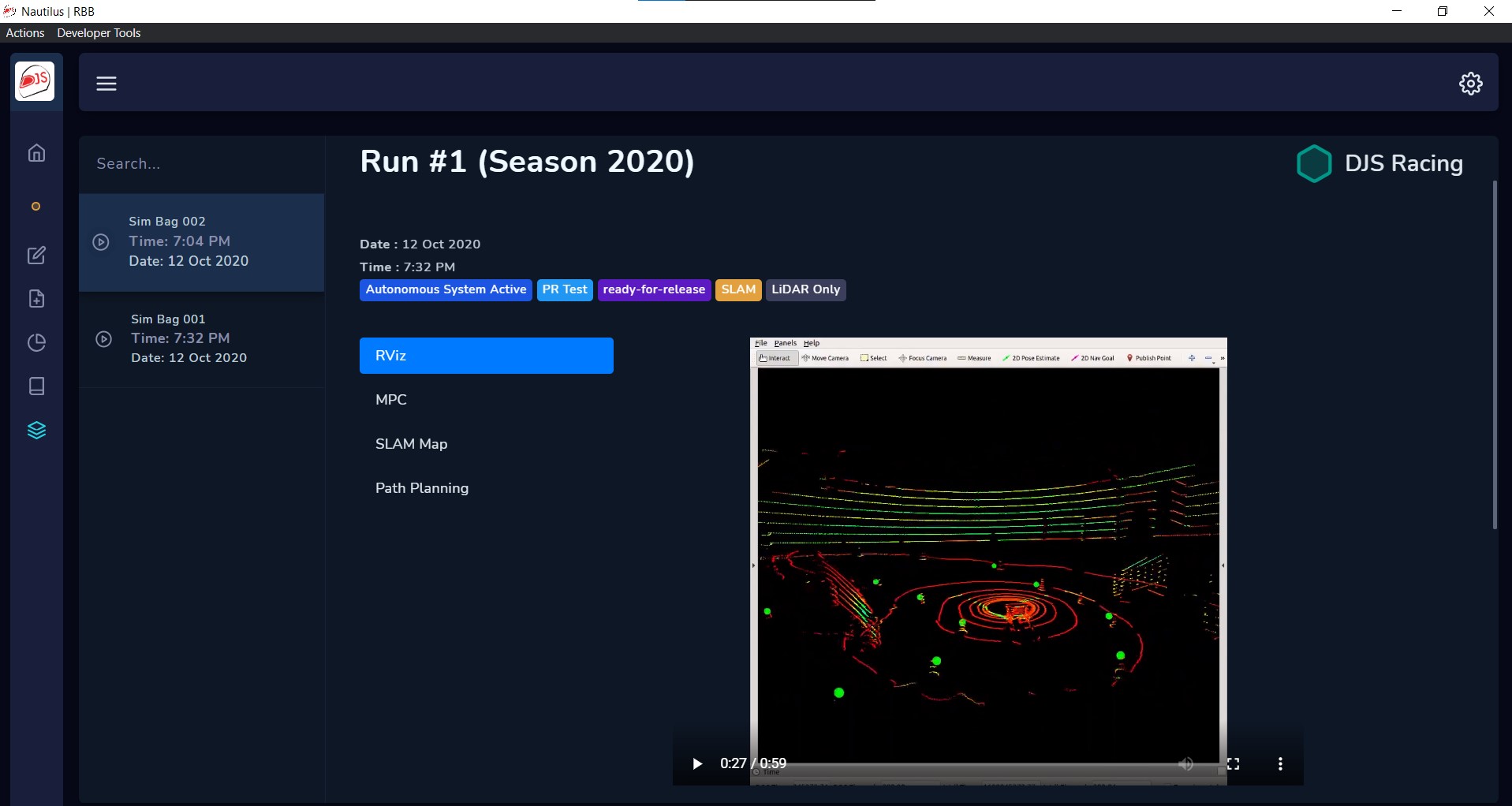Viewport: 1512px width, 806px height.
Task: Click Run #1 (Season 2020) title
Action: (x=527, y=162)
